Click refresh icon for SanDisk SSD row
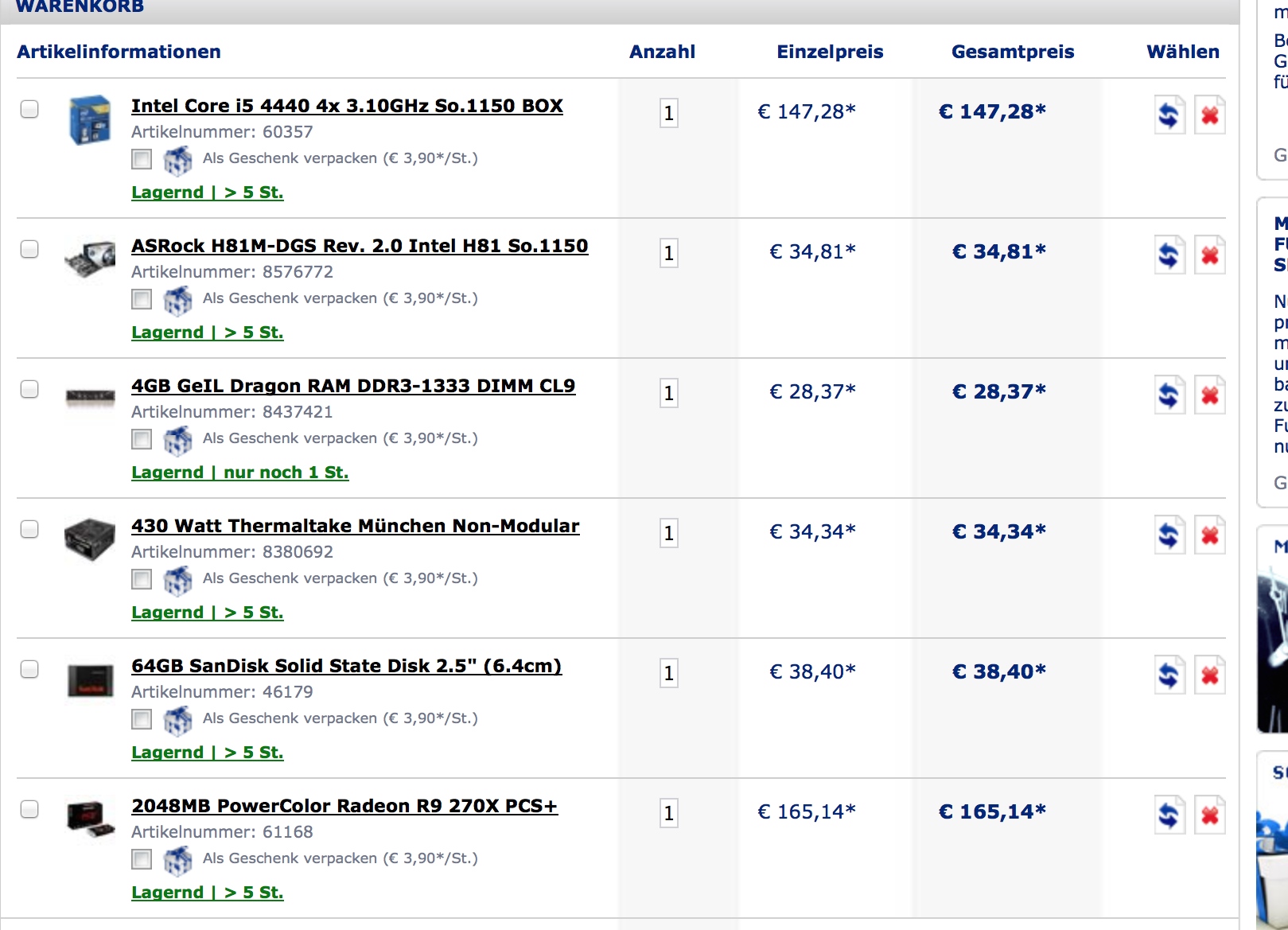 (x=1169, y=675)
